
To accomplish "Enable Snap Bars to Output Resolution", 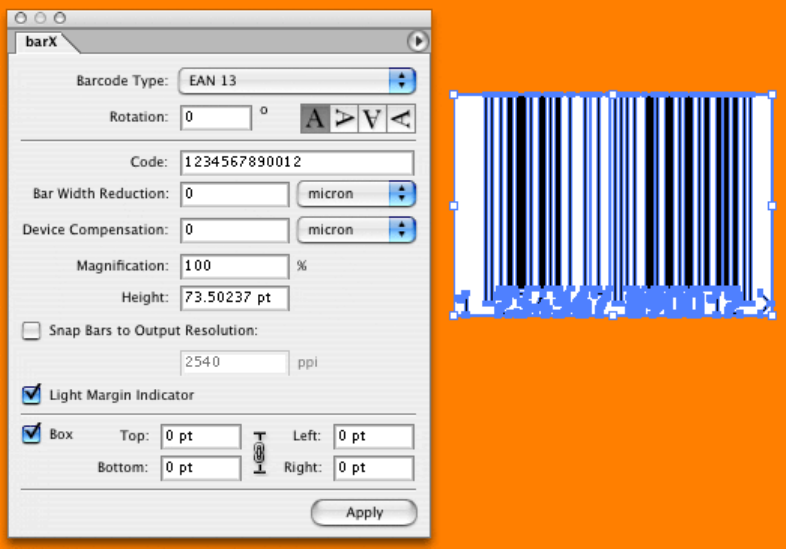I will tap(31, 331).
